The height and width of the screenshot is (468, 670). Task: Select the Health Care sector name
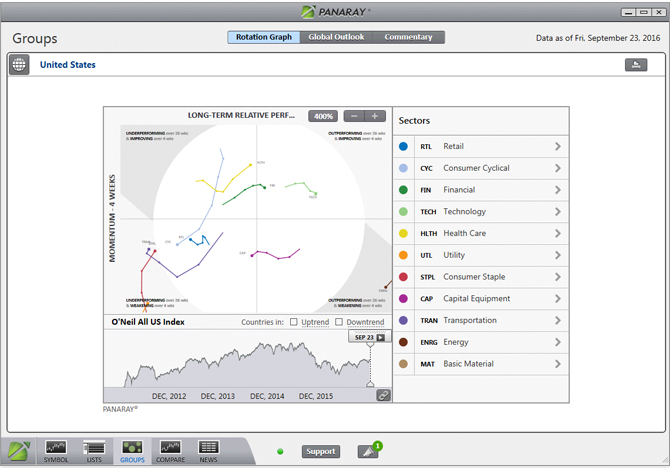pos(464,233)
